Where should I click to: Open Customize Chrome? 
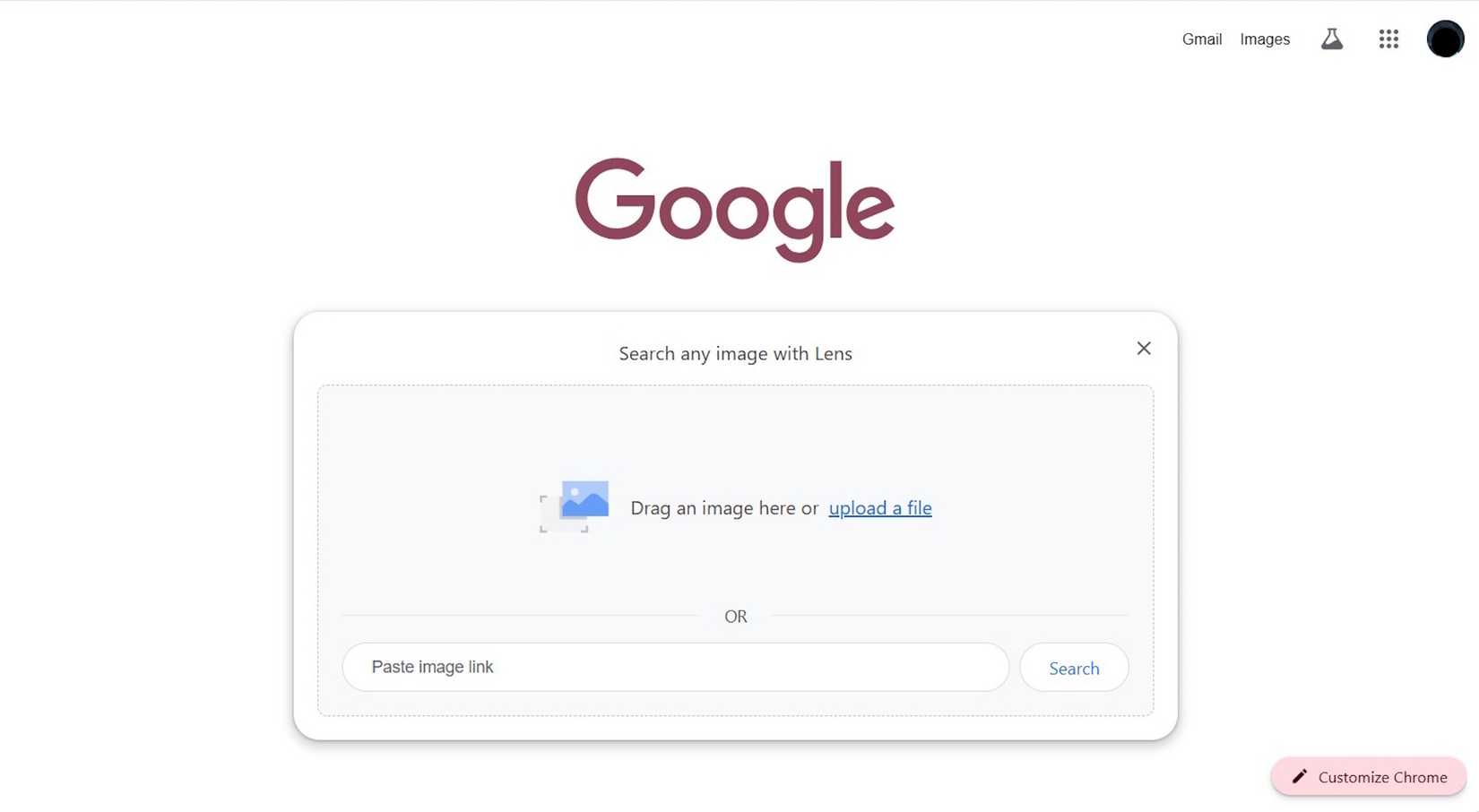click(1368, 776)
